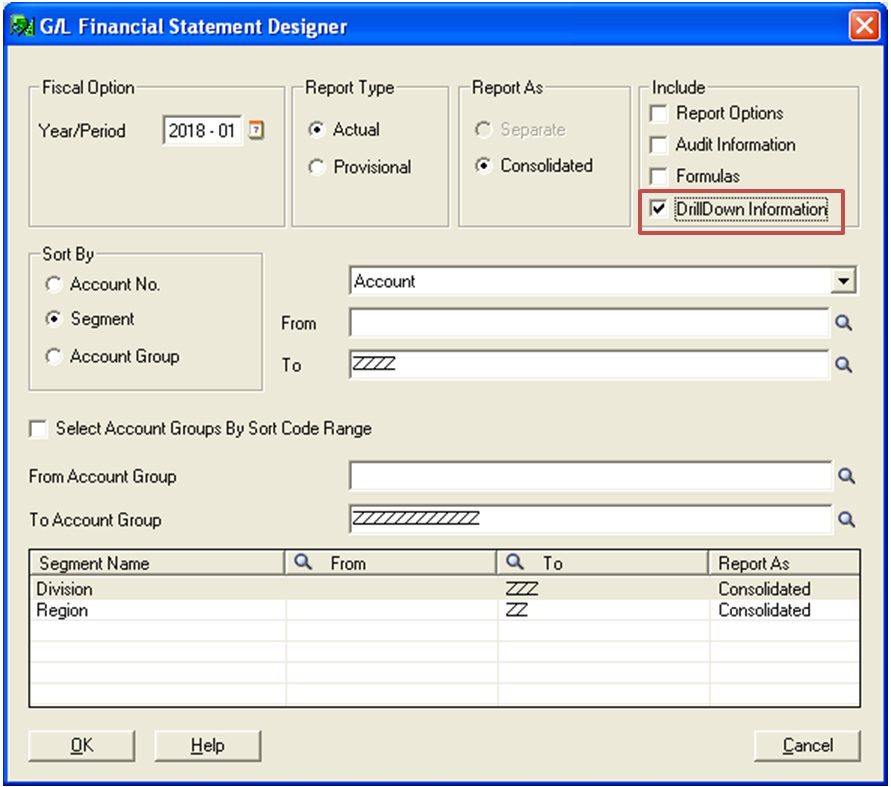Click magnifier icon in From column header
This screenshot has height=787, width=891.
(303, 563)
